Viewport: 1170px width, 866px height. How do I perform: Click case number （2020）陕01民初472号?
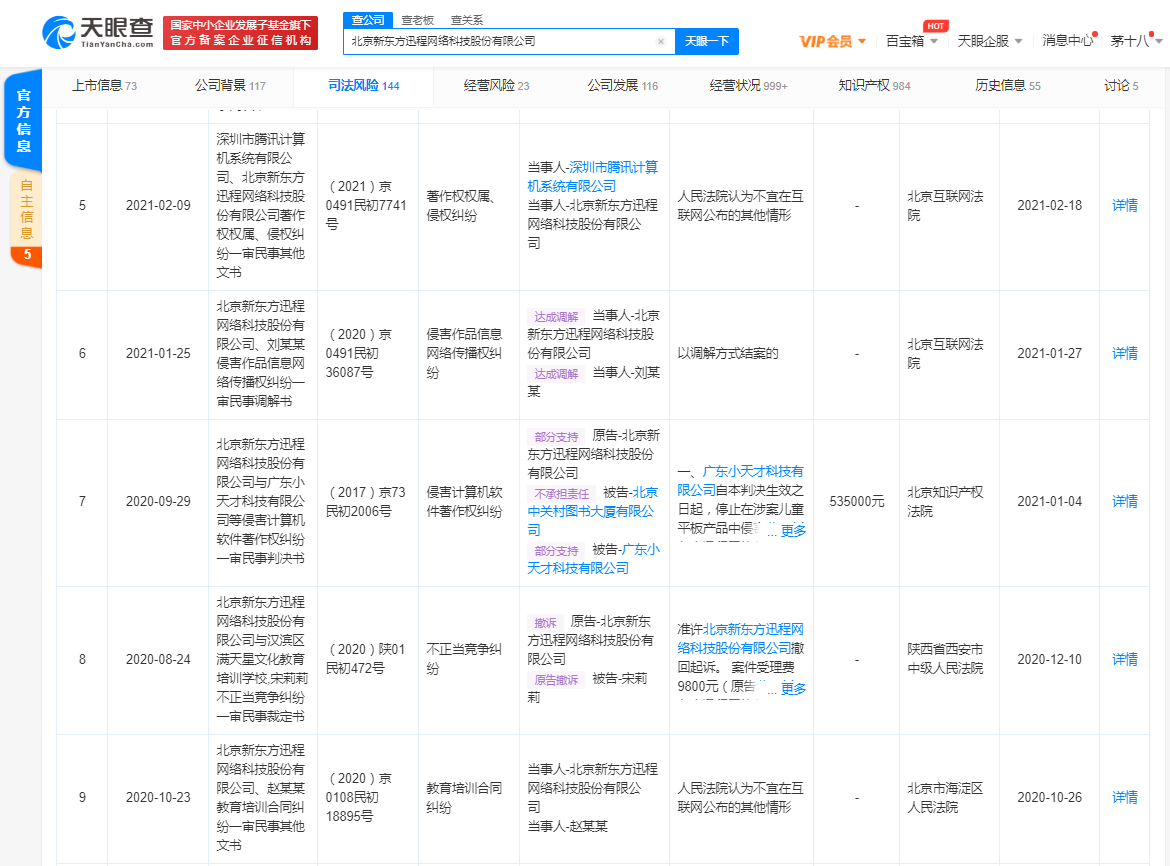click(x=366, y=659)
